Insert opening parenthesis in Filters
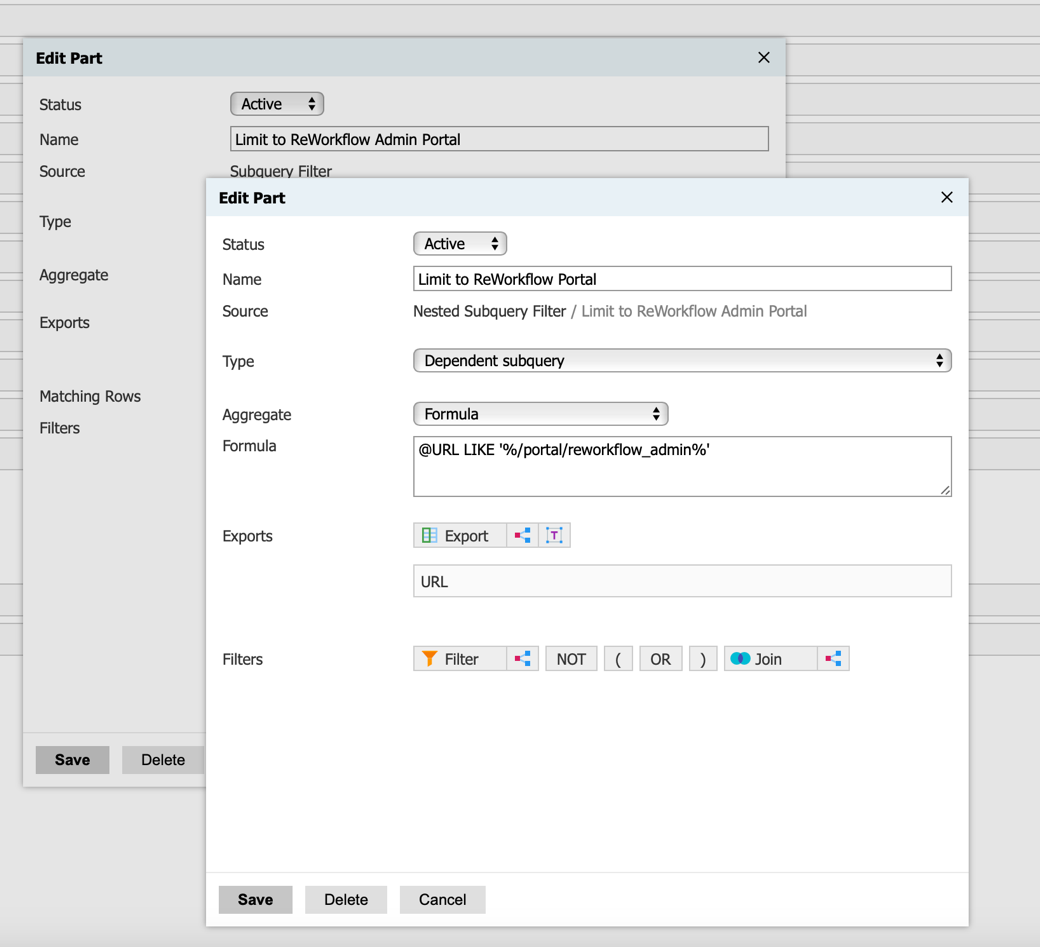Screen dimensions: 1040x947 [618, 659]
